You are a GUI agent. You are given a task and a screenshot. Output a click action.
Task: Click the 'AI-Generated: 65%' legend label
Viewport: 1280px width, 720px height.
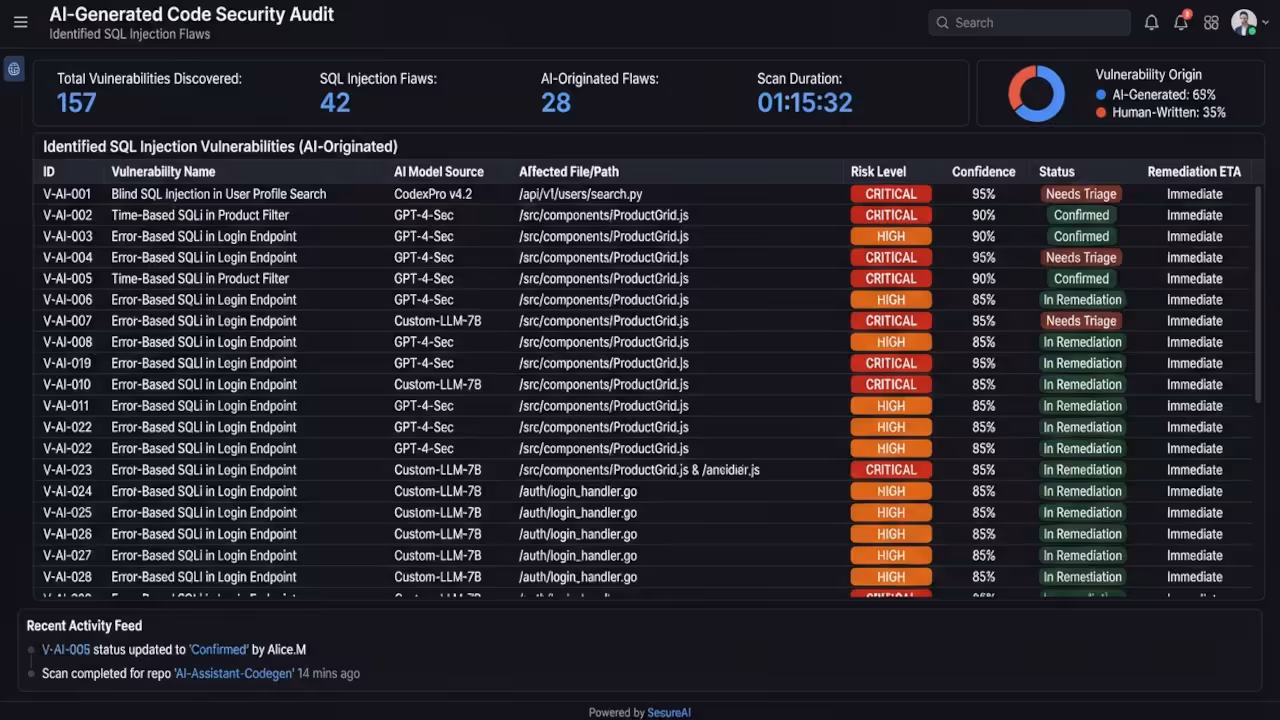click(x=1164, y=95)
